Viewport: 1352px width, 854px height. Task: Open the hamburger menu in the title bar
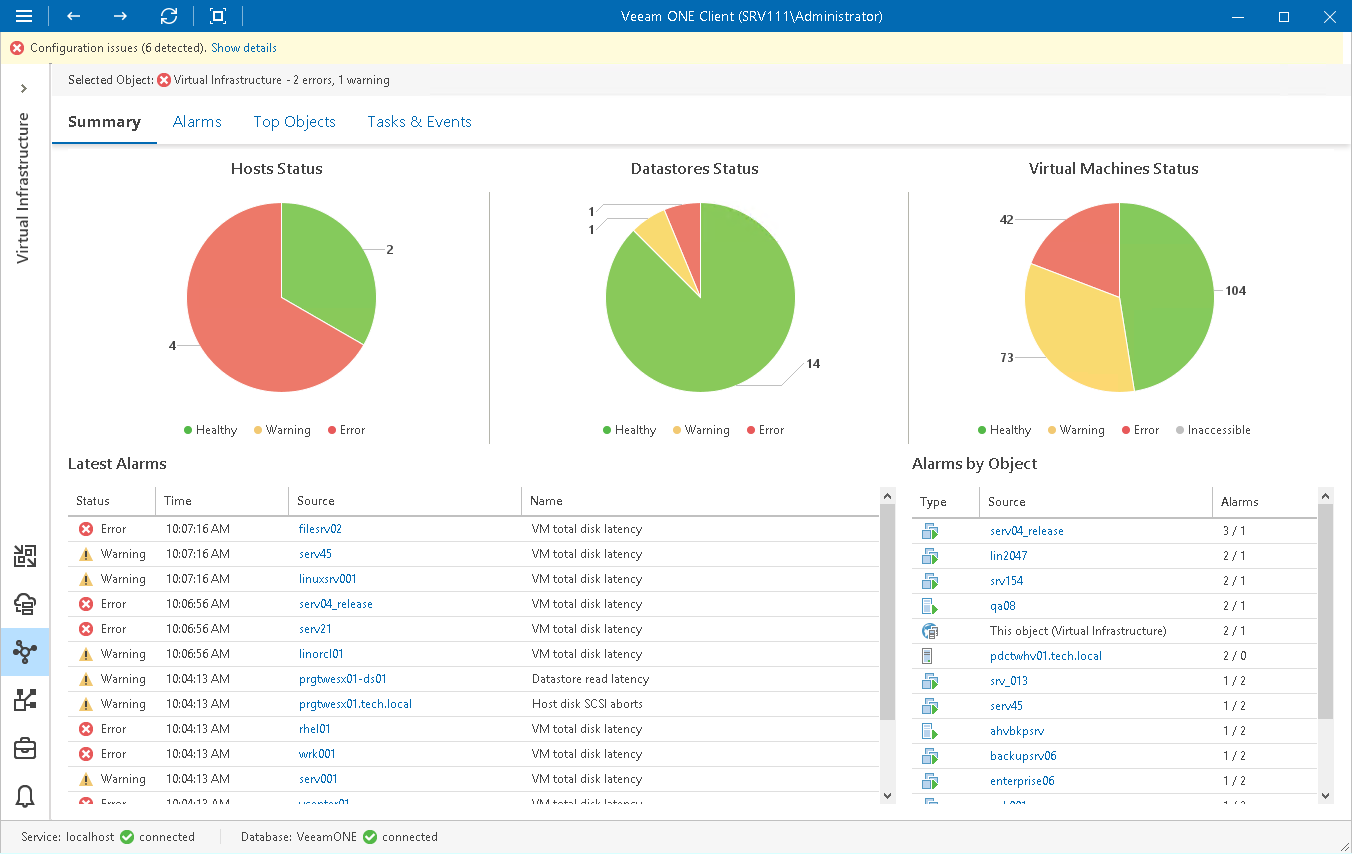[25, 16]
